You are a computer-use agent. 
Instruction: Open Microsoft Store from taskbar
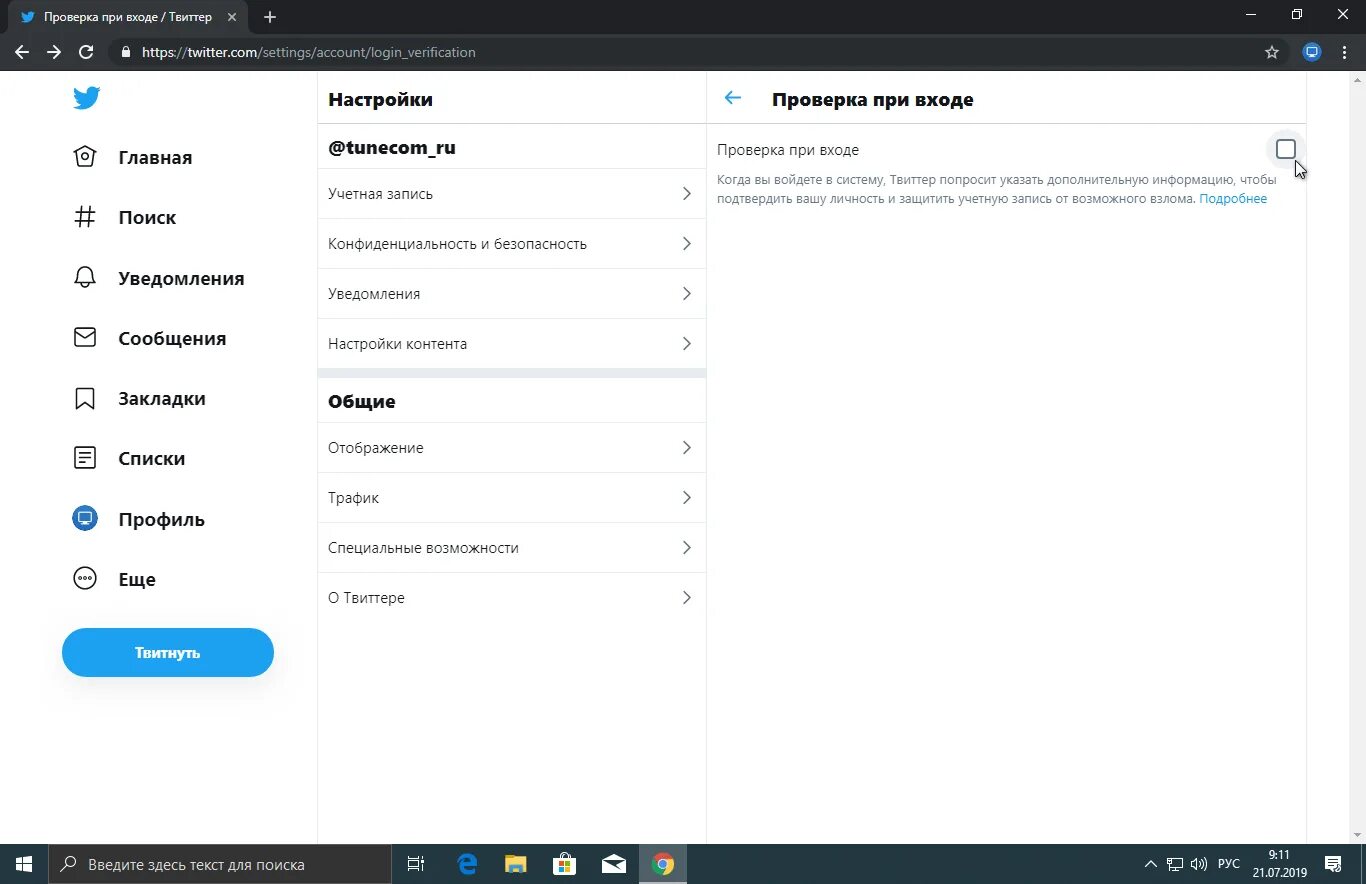(x=564, y=864)
